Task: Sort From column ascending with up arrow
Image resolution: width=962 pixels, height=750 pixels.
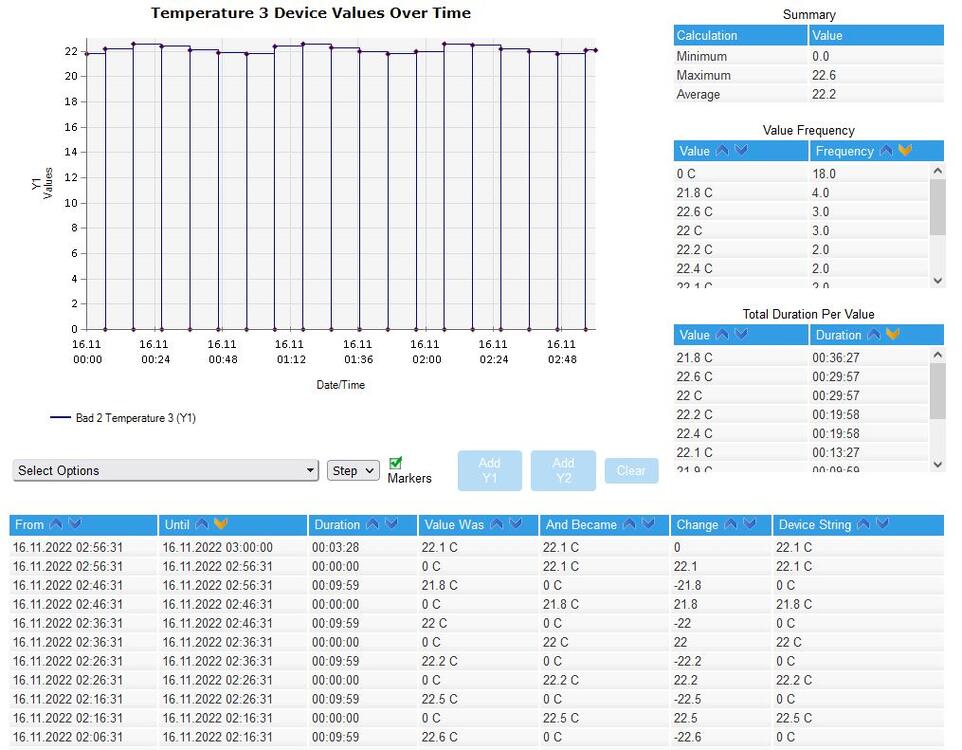Action: point(56,525)
